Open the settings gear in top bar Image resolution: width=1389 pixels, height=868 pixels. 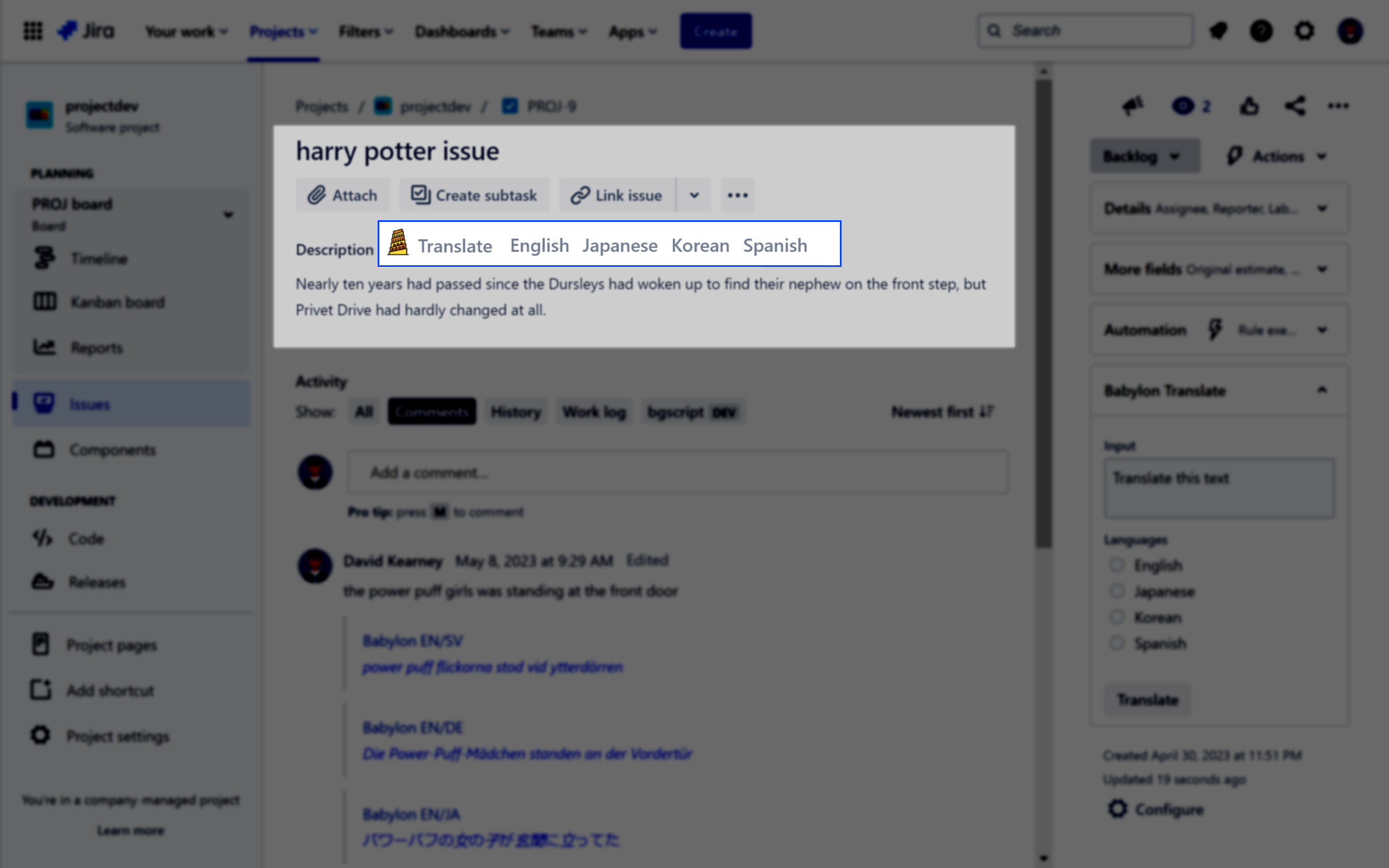[1304, 31]
